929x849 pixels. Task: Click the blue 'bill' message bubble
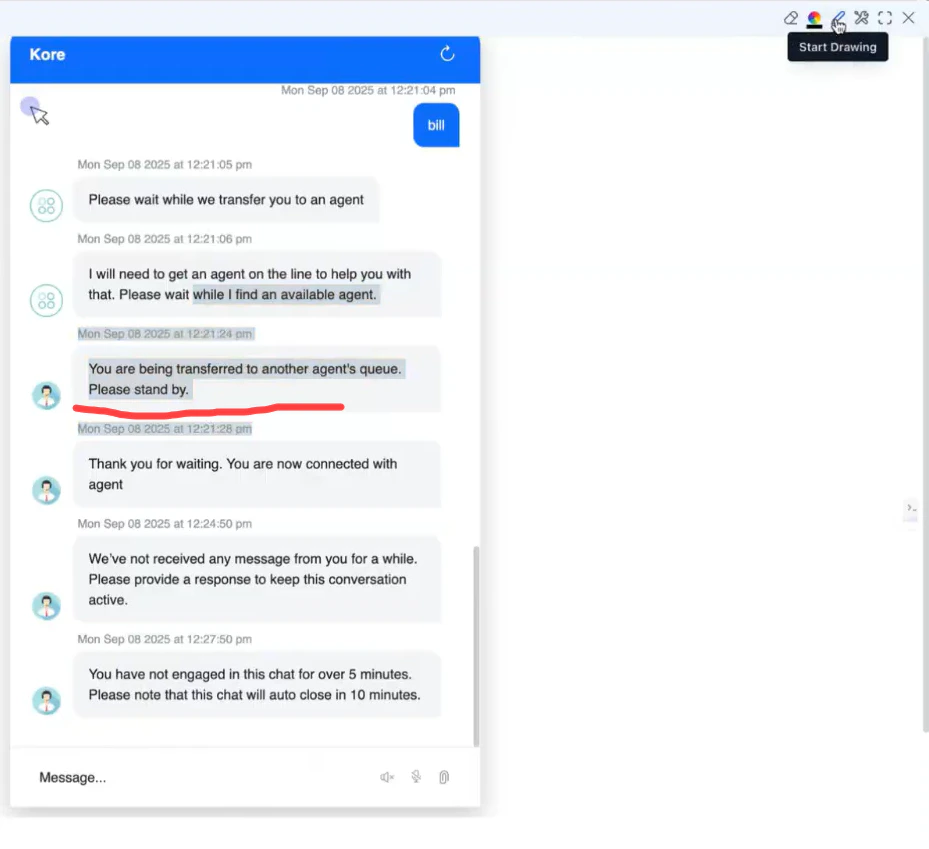[436, 125]
